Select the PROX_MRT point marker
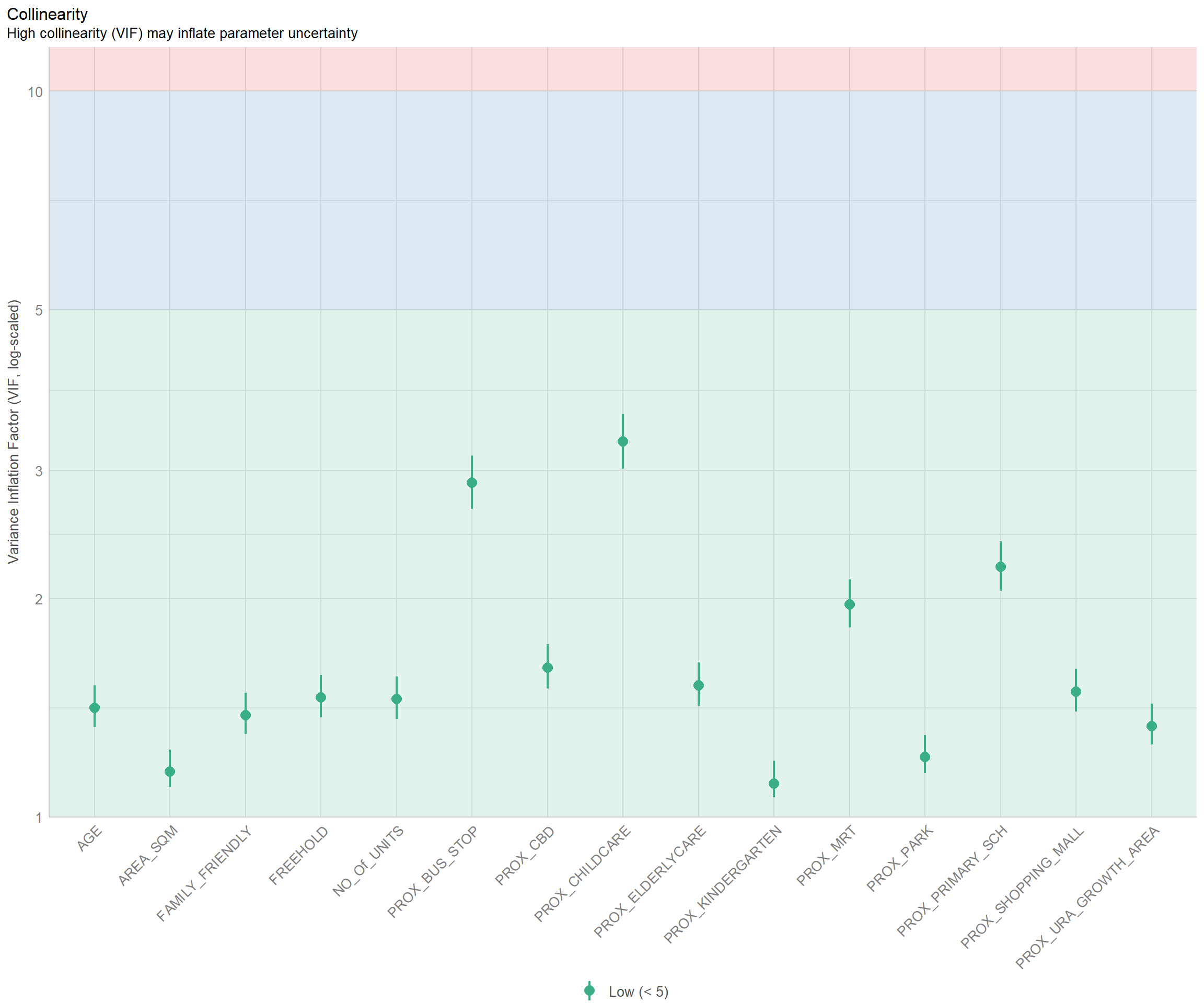The height and width of the screenshot is (1003, 1204). (850, 604)
